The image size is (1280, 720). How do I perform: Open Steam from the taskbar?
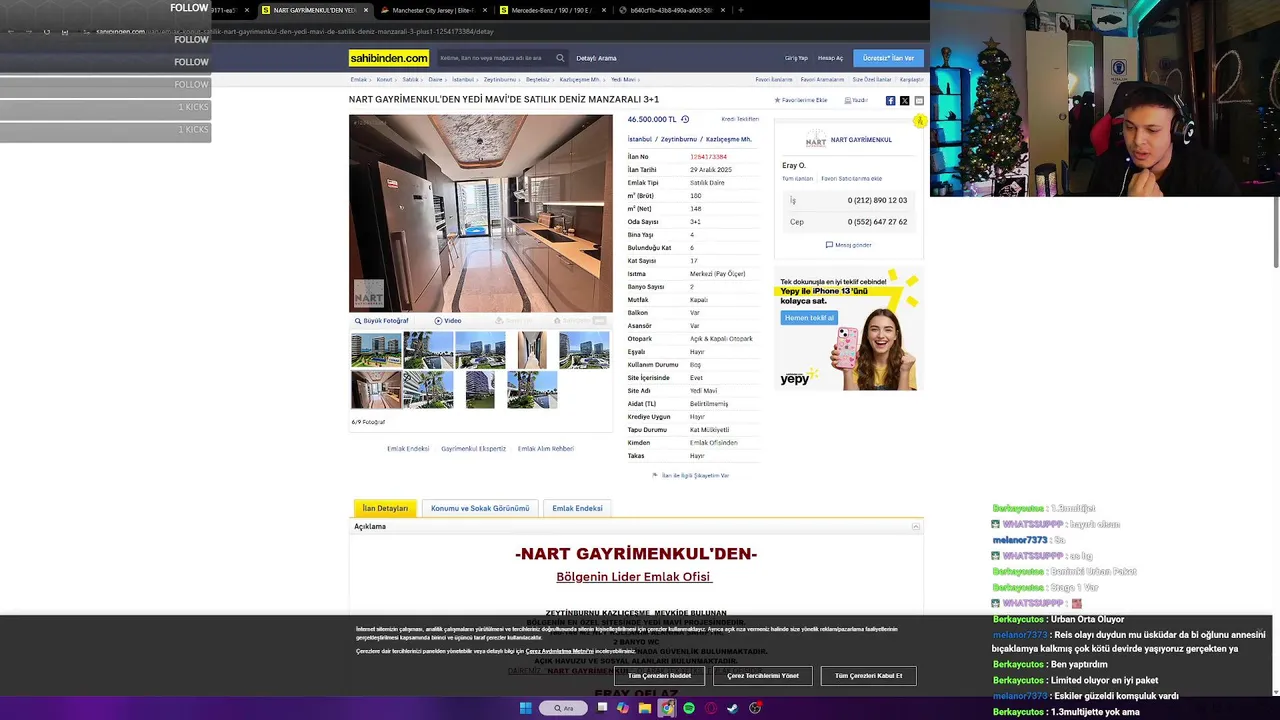(x=733, y=708)
